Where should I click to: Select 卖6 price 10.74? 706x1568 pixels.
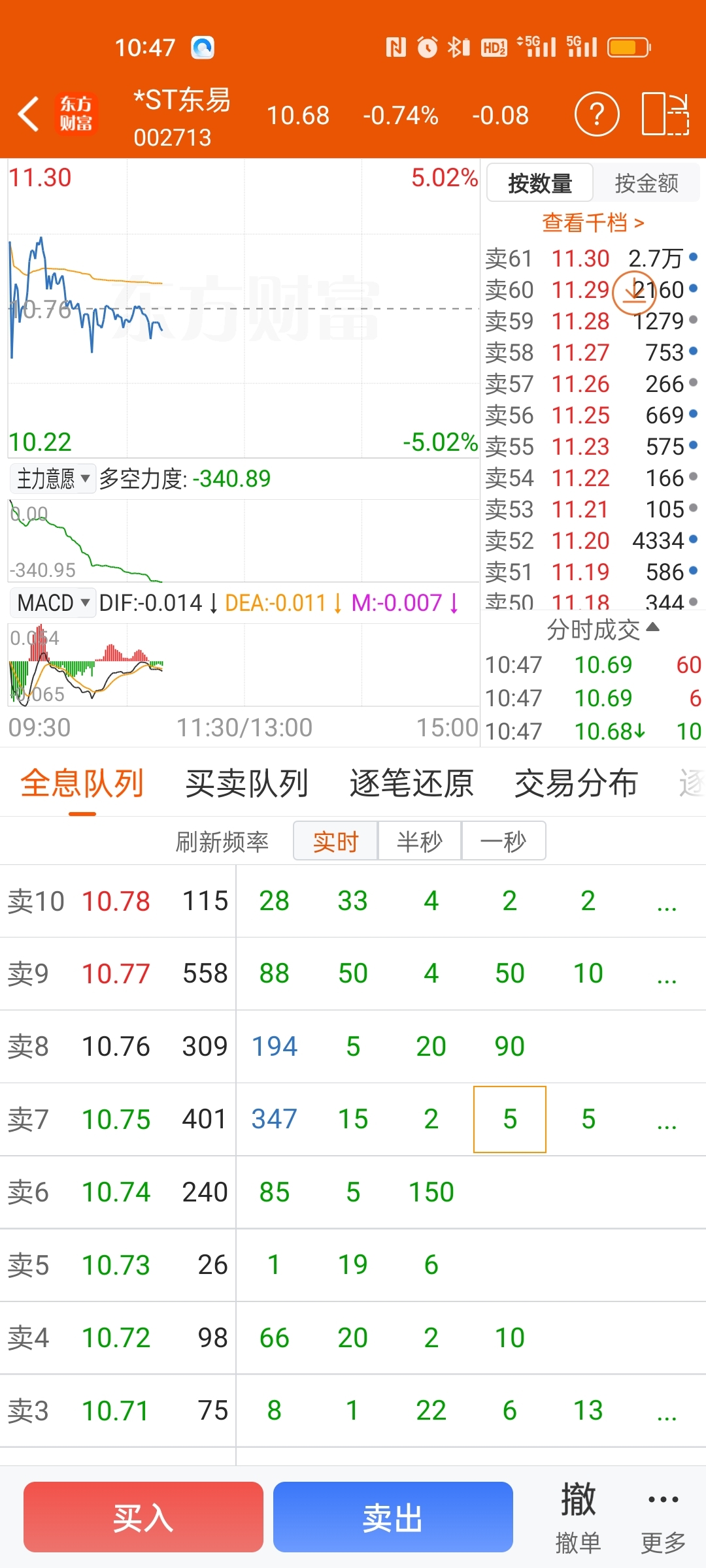point(116,1192)
